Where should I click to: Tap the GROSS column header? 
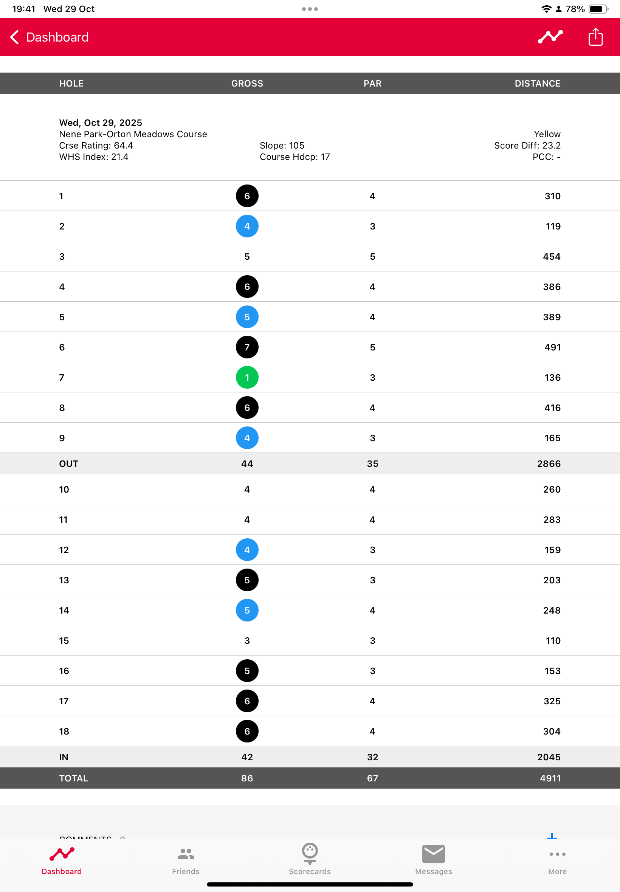pos(247,84)
